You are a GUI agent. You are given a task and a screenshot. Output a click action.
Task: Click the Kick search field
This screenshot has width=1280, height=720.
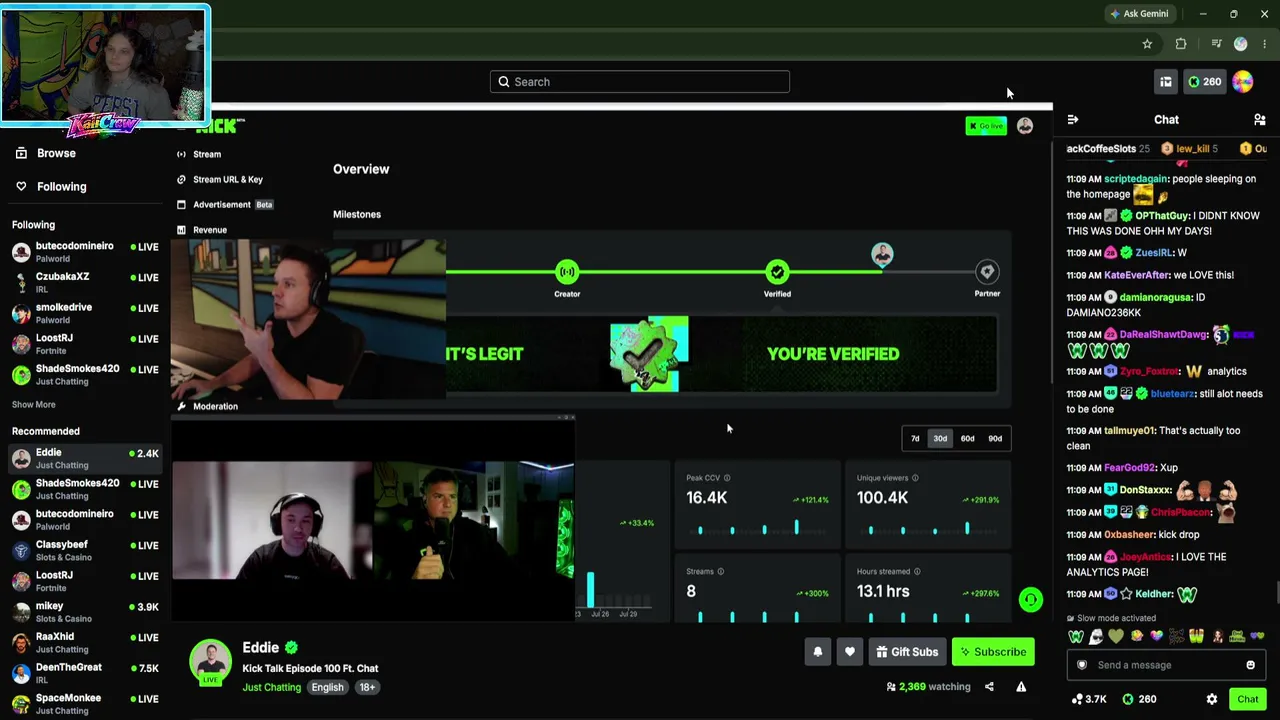[640, 82]
